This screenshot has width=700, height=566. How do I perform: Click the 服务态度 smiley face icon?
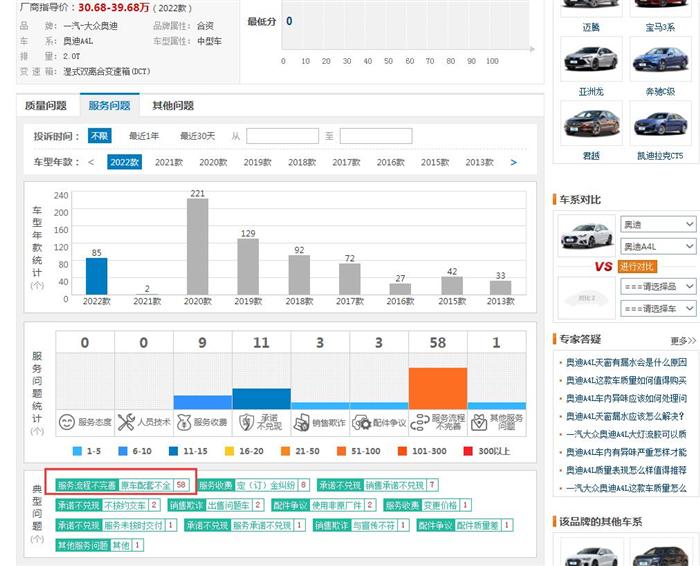tap(67, 422)
